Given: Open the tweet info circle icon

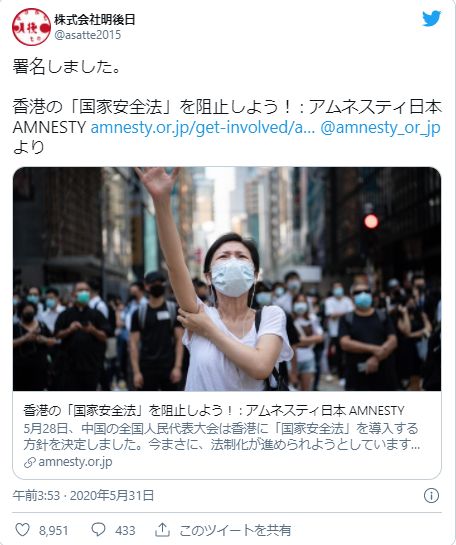Looking at the screenshot, I should [431, 496].
